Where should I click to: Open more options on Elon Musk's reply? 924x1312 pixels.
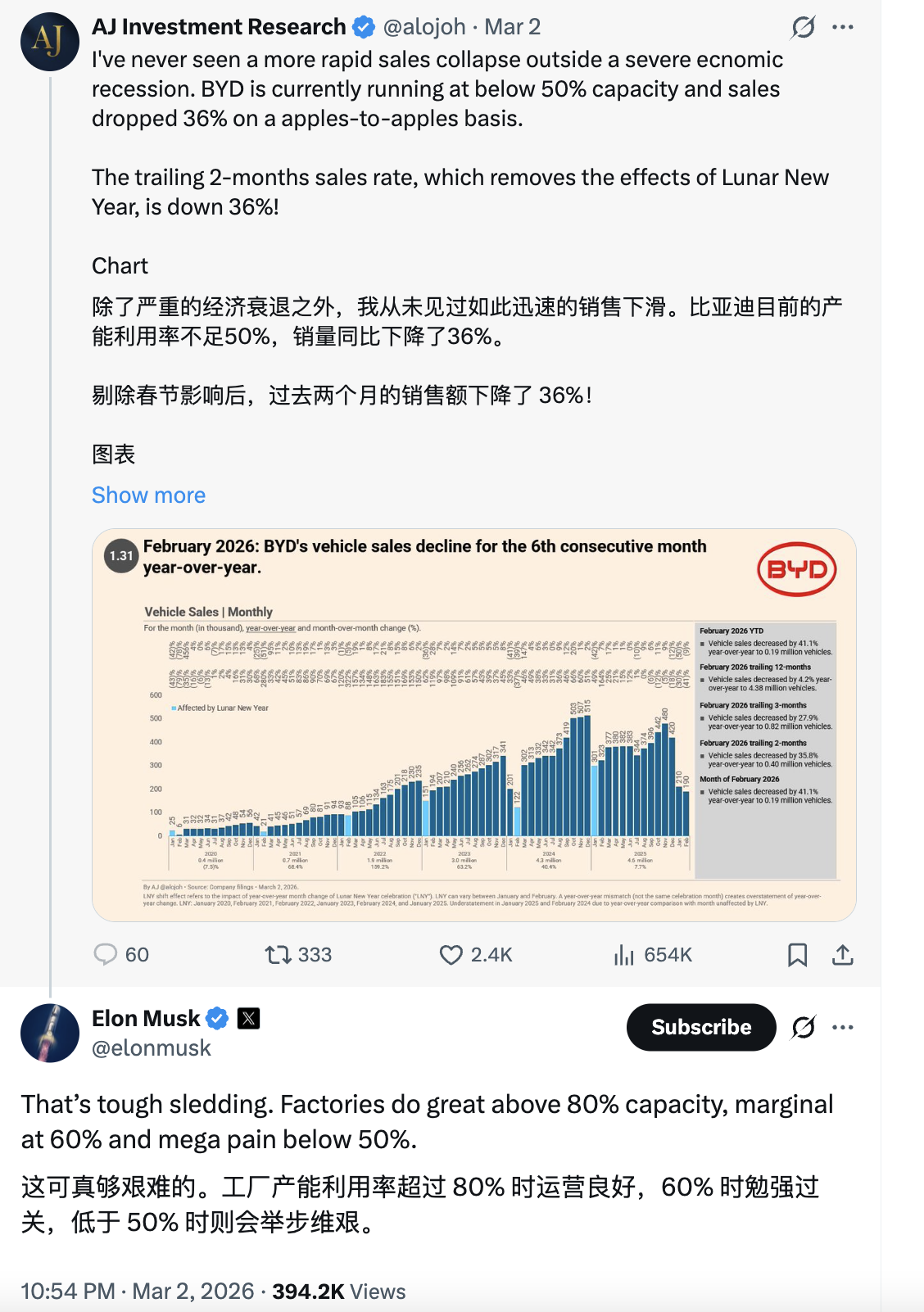843,1027
